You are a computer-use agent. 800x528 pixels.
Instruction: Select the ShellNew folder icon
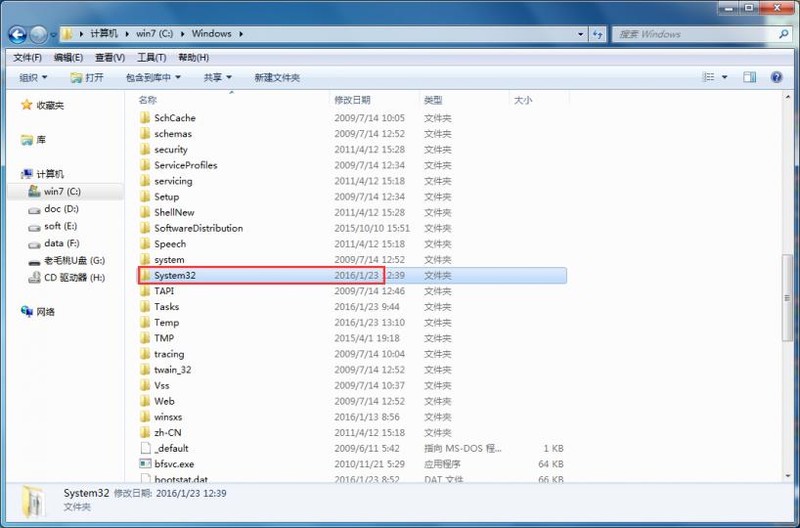click(145, 212)
